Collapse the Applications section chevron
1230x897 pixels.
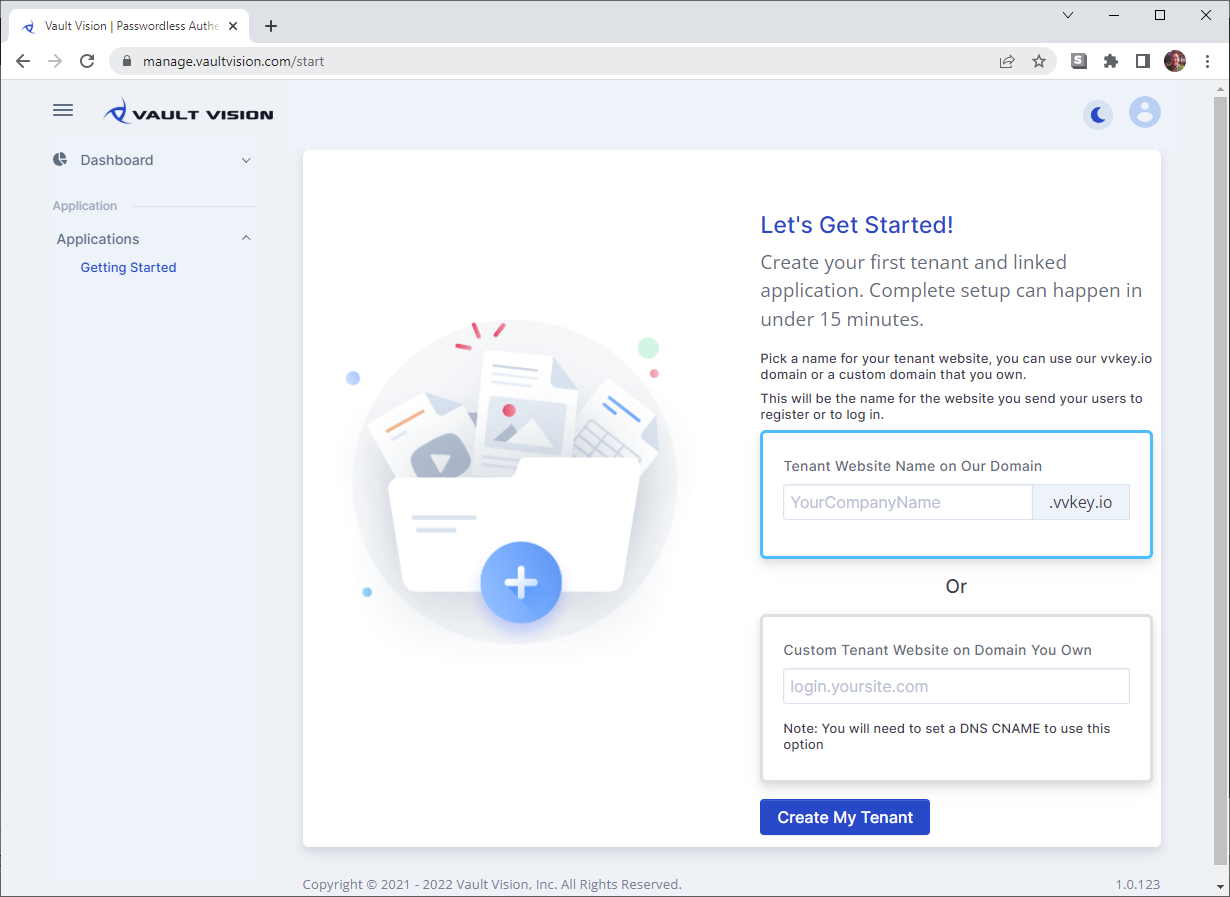tap(246, 238)
